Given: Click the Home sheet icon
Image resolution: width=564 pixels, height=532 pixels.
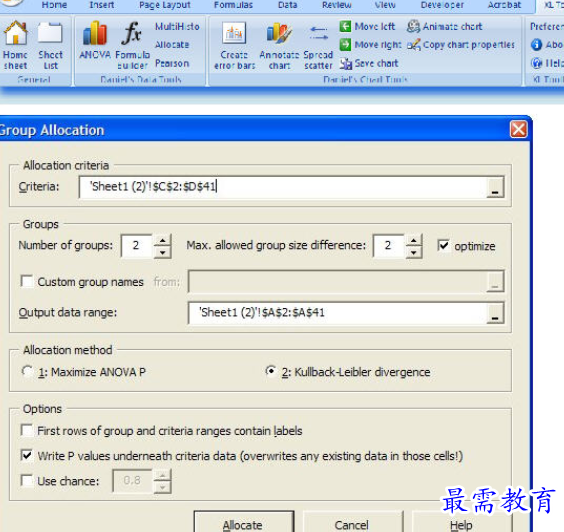Looking at the screenshot, I should pyautogui.click(x=15, y=33).
